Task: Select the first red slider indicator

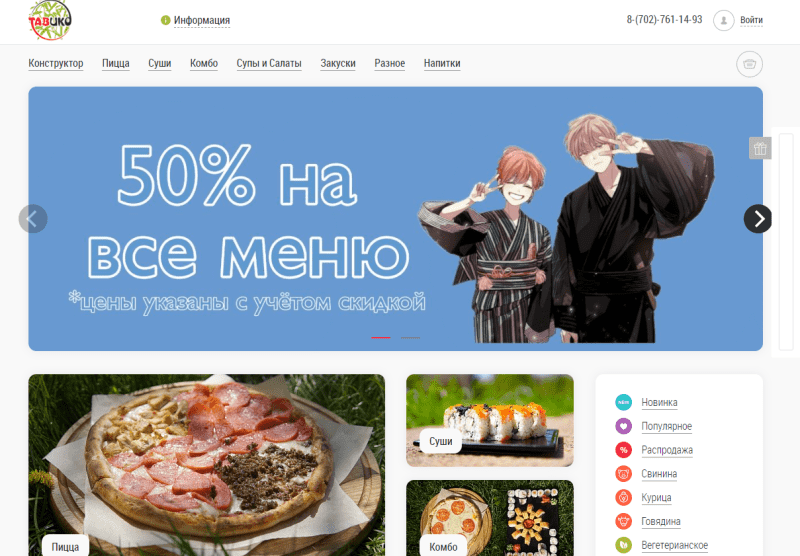Action: [381, 338]
